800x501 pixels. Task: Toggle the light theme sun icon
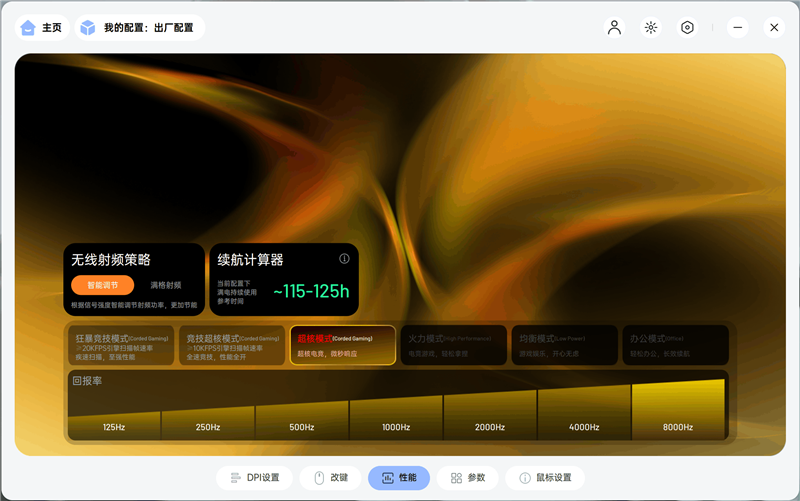(651, 28)
